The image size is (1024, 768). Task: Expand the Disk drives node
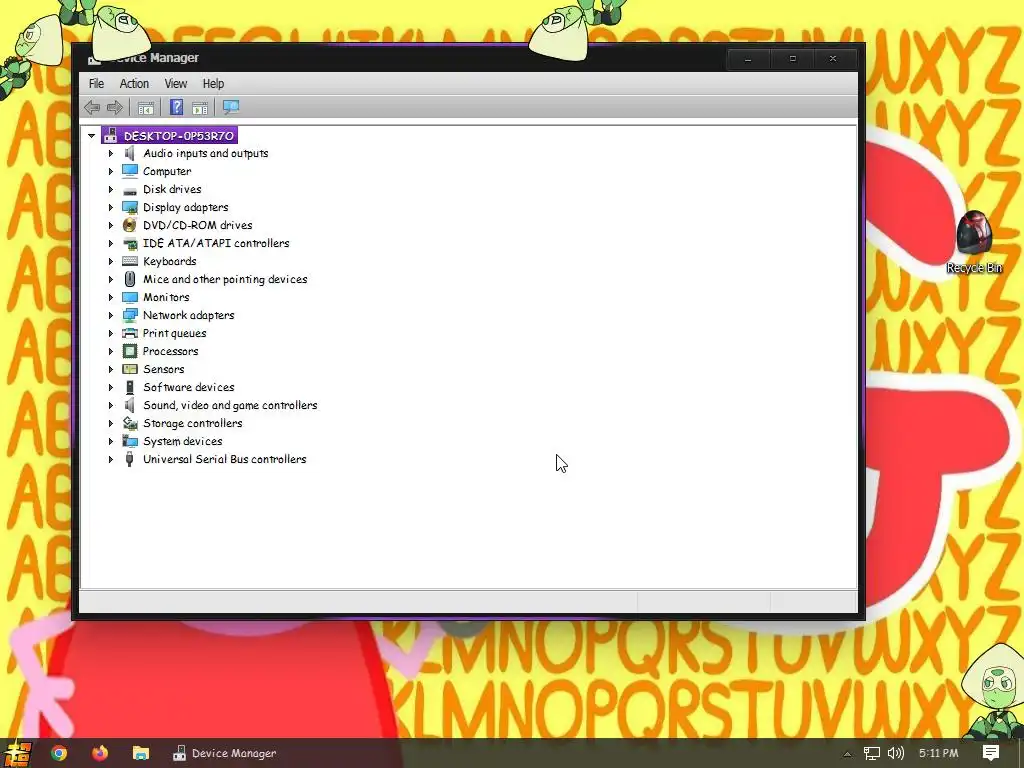(110, 189)
